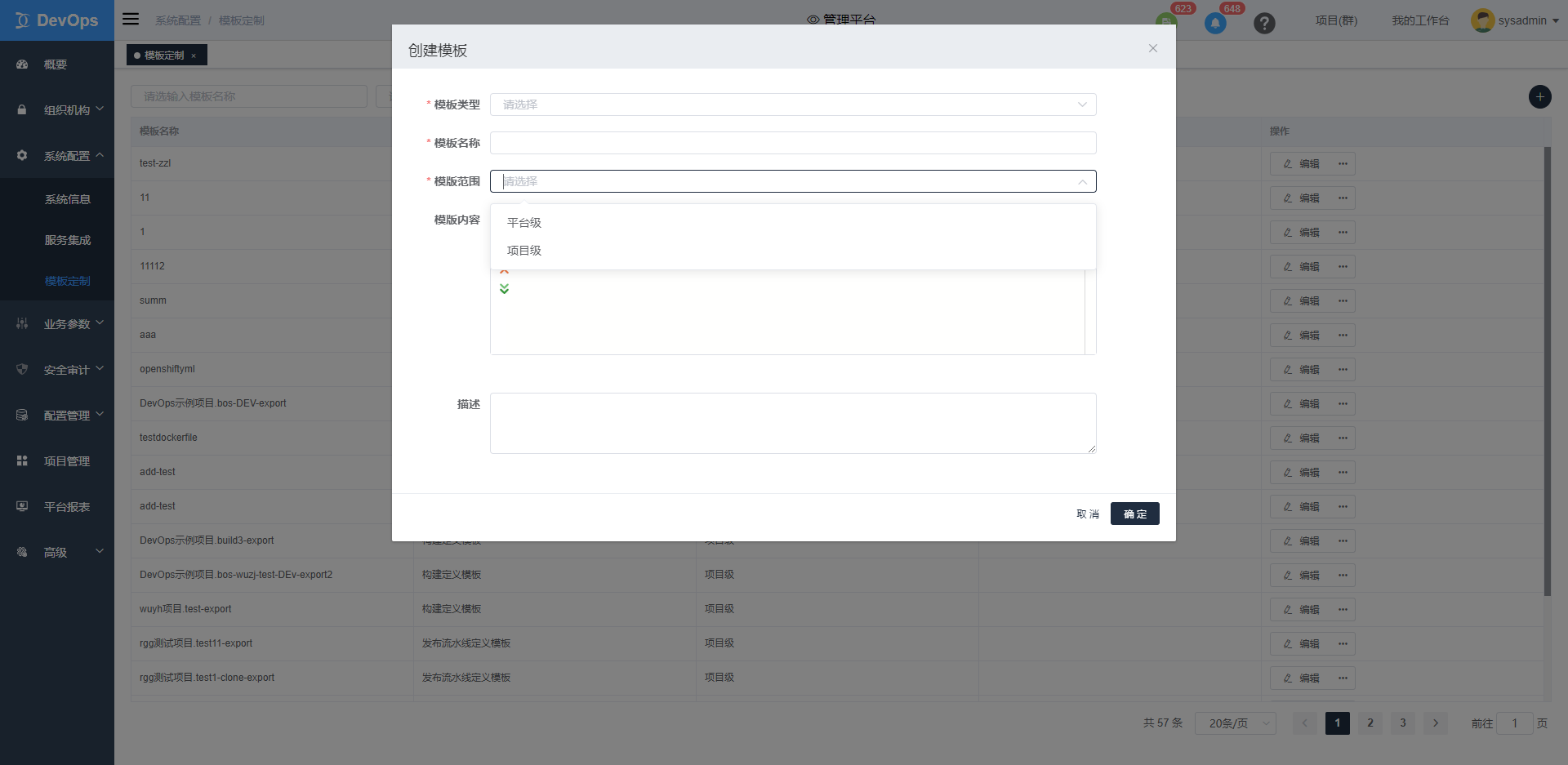Expand the 业务参数 sidebar menu
The width and height of the screenshot is (1568, 765).
(100, 322)
